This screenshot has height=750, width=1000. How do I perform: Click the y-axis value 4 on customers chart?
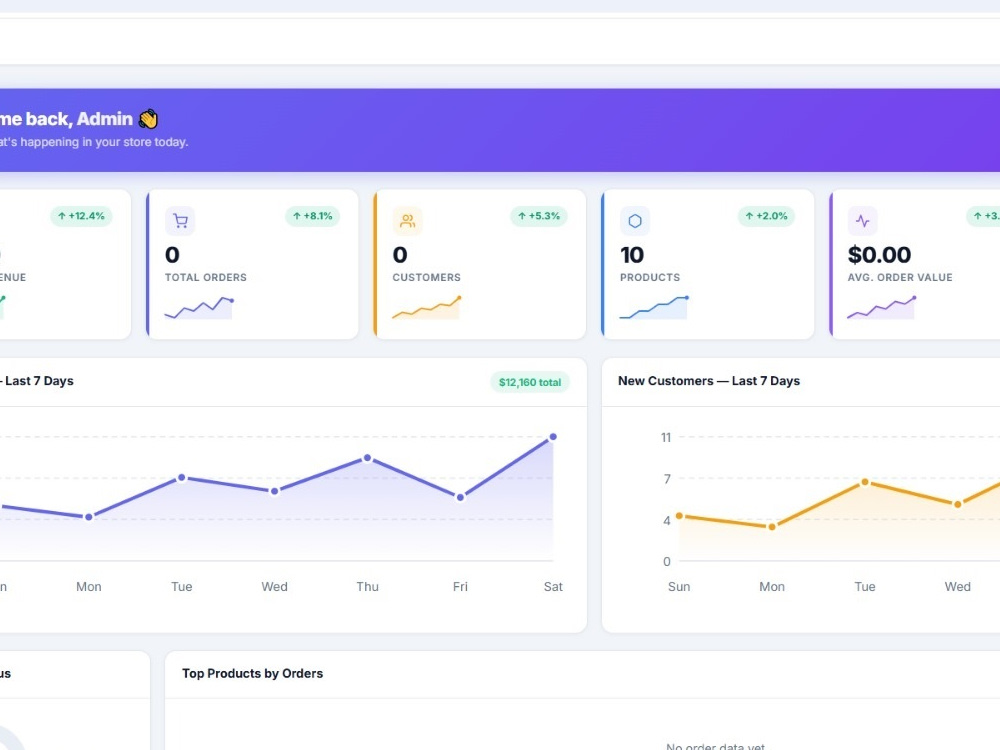pyautogui.click(x=667, y=520)
